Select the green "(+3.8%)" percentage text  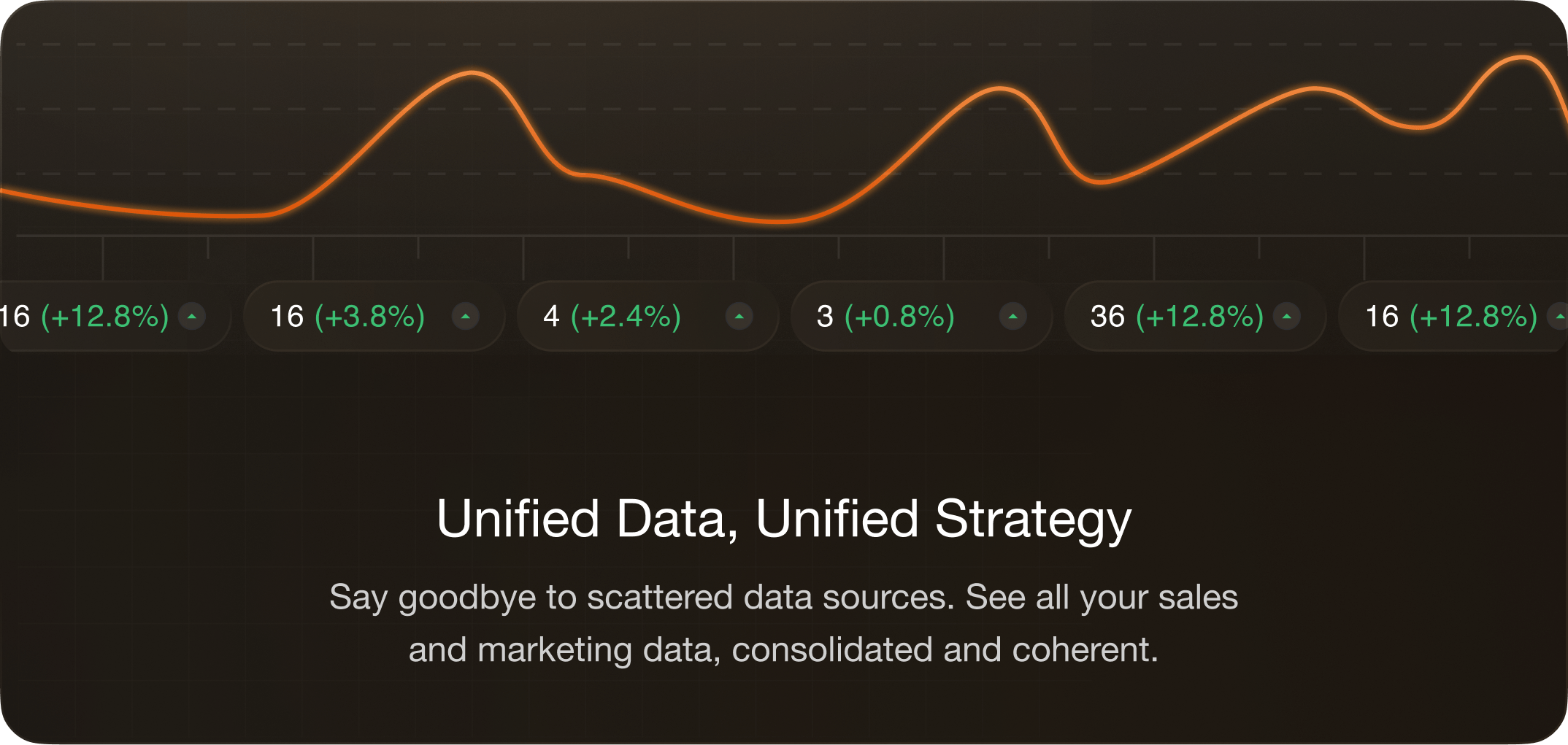pos(369,317)
